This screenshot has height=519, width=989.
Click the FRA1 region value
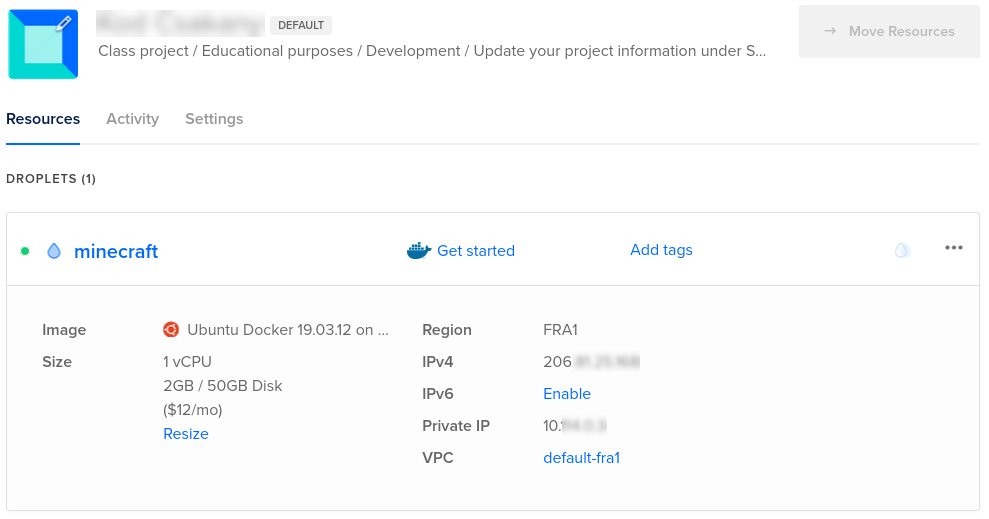coord(561,330)
